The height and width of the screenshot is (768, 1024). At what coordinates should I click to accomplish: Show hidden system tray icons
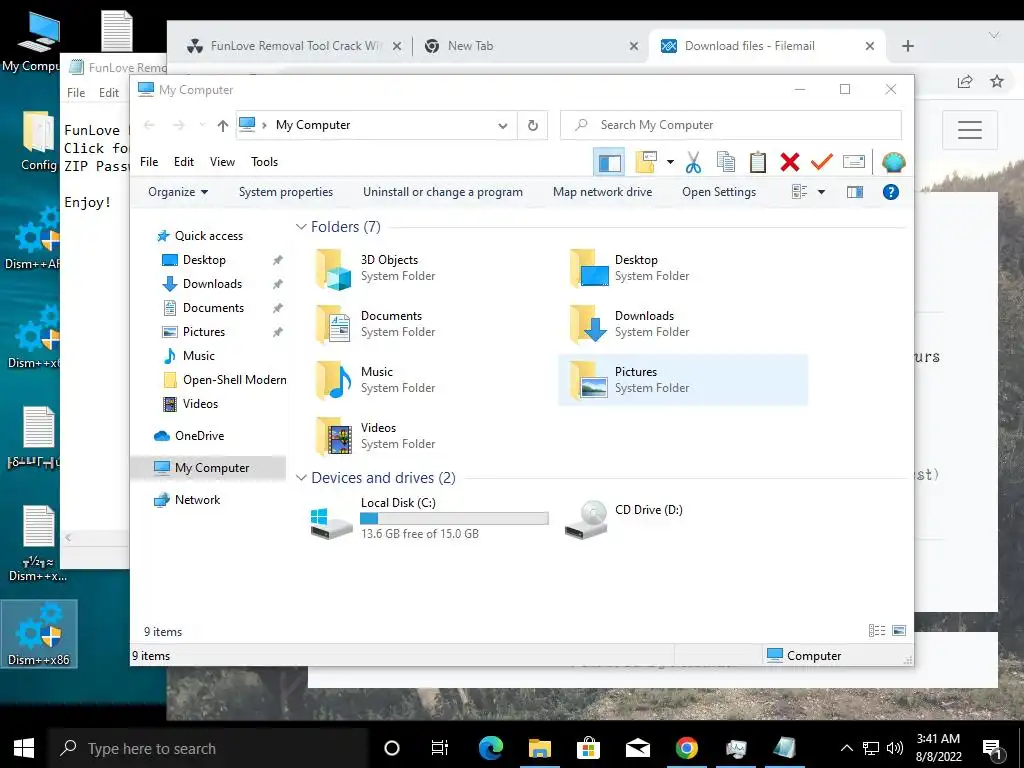tap(846, 748)
